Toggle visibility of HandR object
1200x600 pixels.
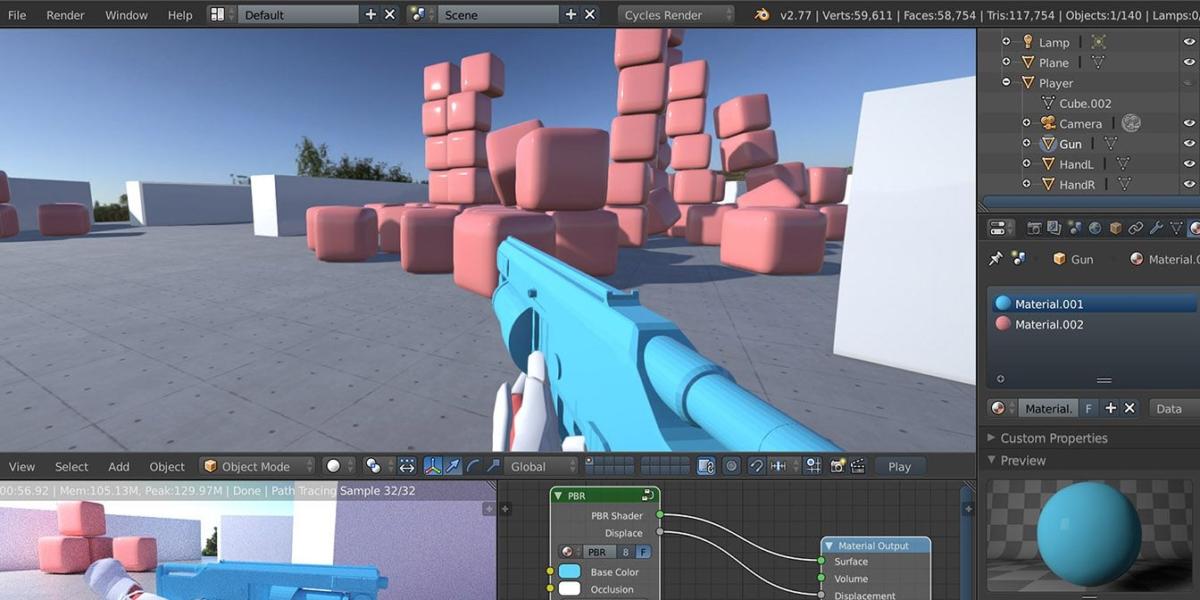click(1189, 184)
